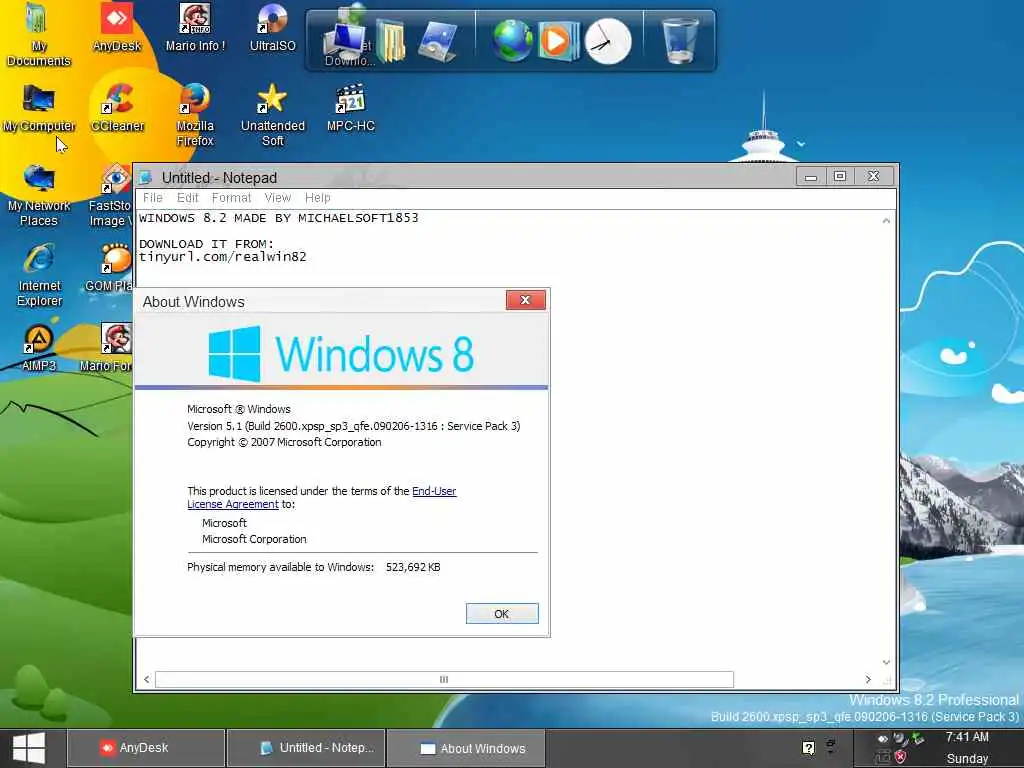The image size is (1024, 768).
Task: Open the folders icon in the dock
Action: point(391,40)
